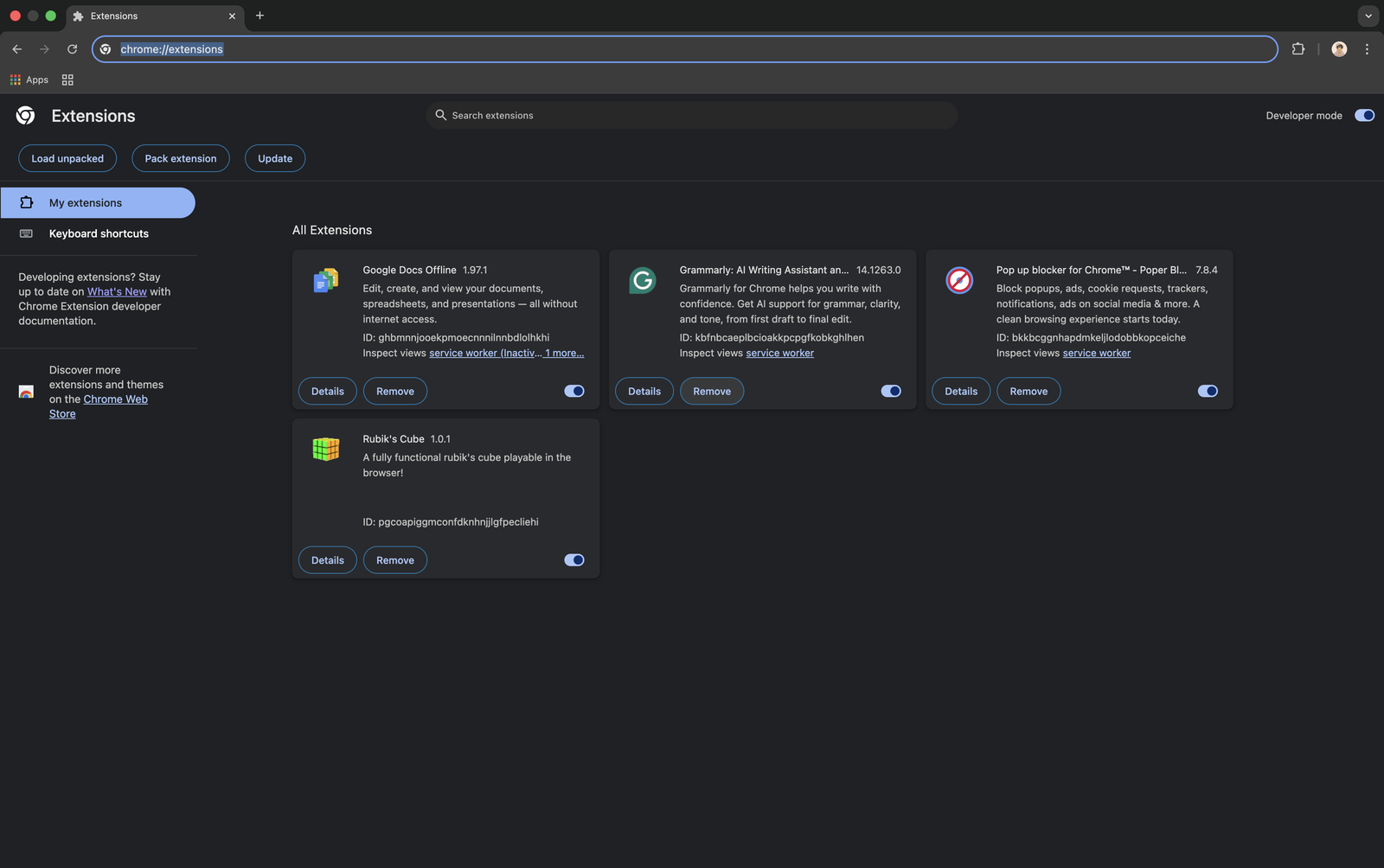Click the '1 more…' inspect views link
Viewport: 1384px width, 868px height.
[564, 353]
